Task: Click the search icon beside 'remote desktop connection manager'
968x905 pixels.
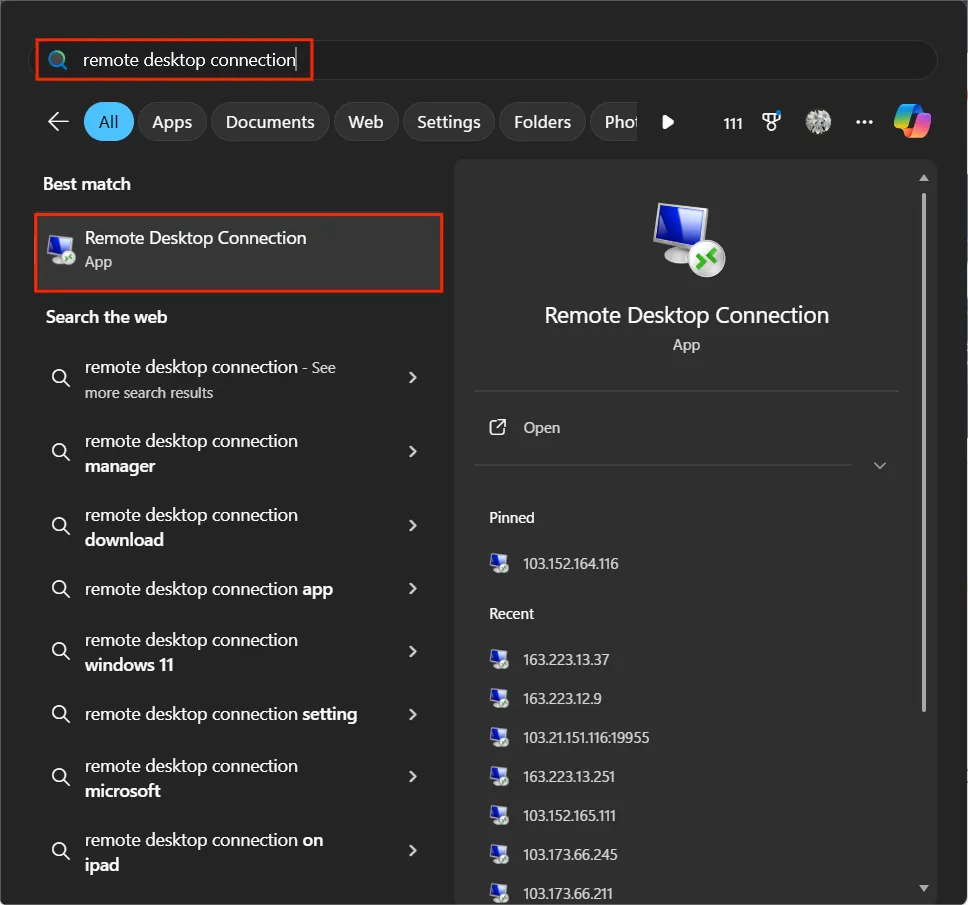Action: click(x=60, y=452)
